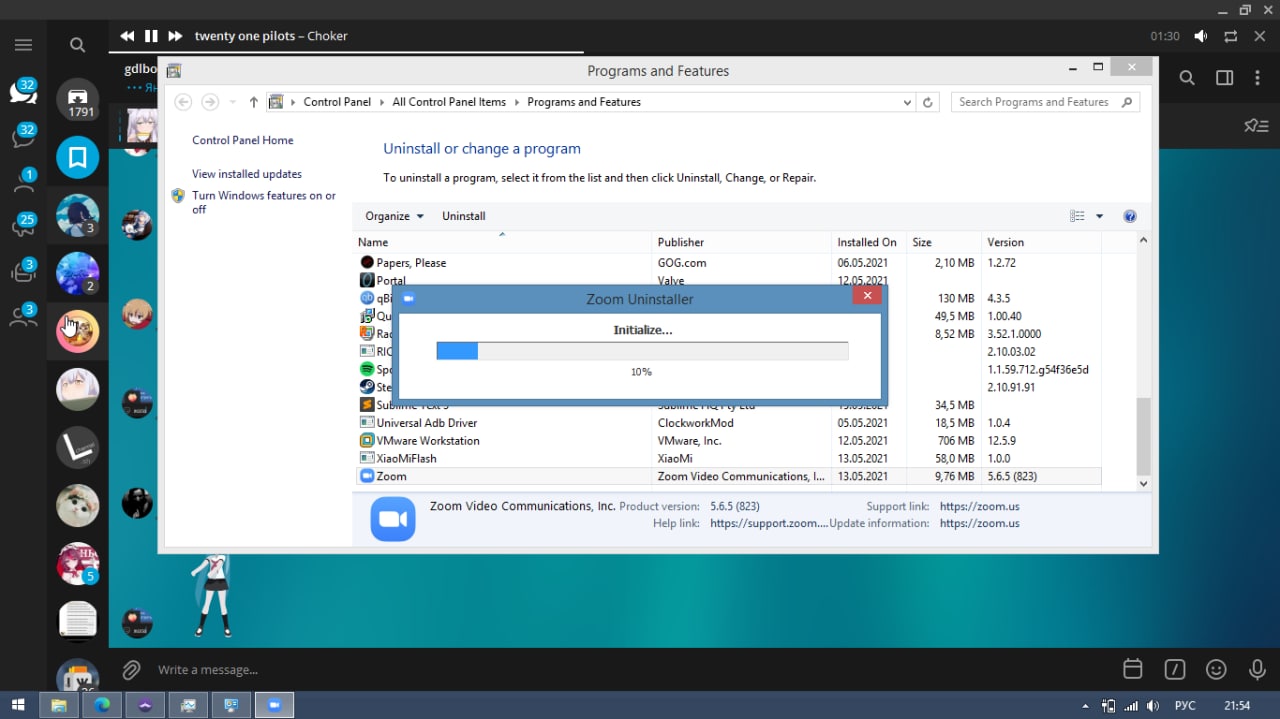Open the Windows Start button
The width and height of the screenshot is (1280, 719).
(18, 705)
